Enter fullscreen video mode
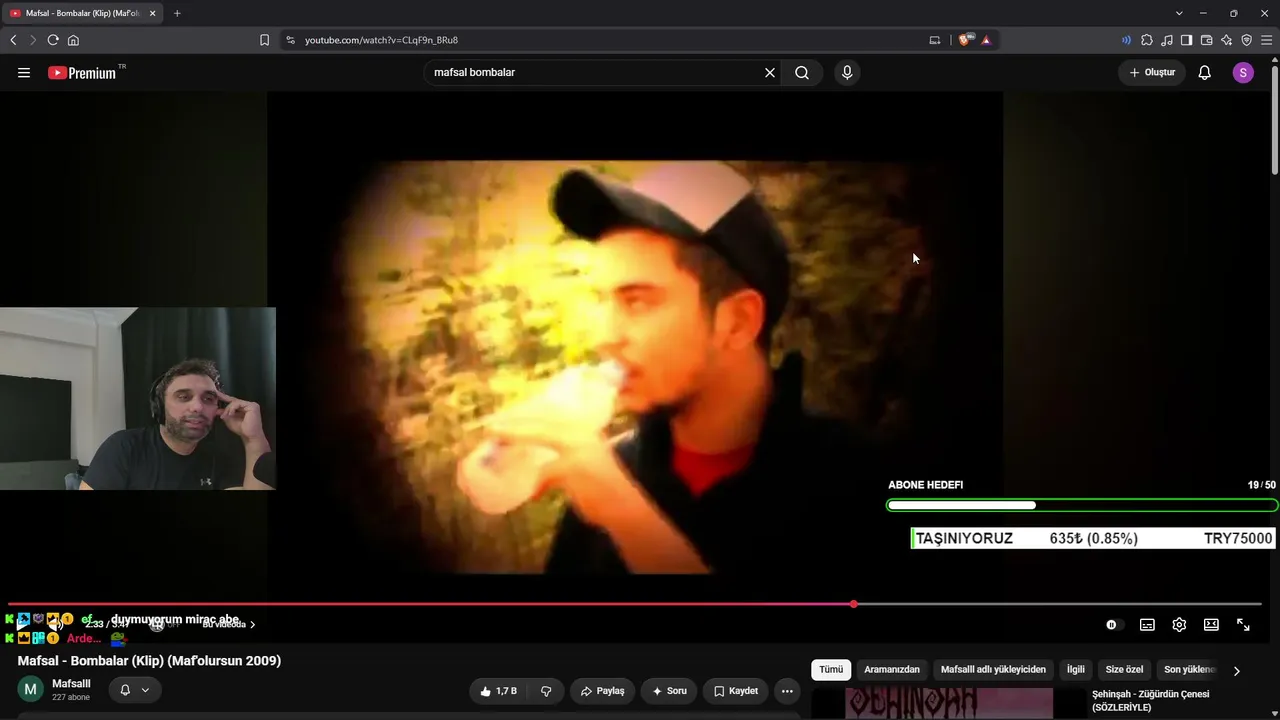The height and width of the screenshot is (720, 1280). click(x=1243, y=625)
